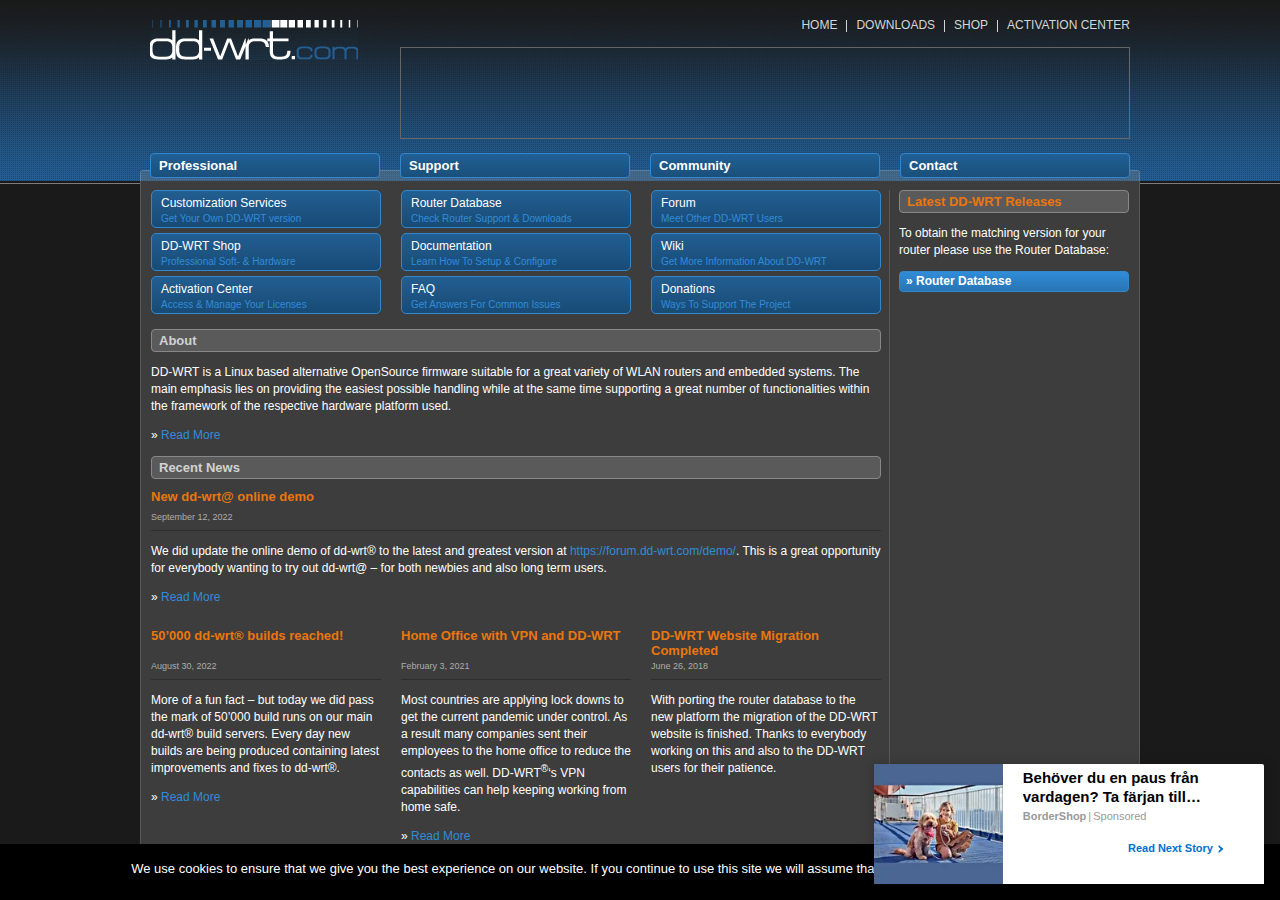Image resolution: width=1280 pixels, height=900 pixels.
Task: Click the sponsored ad photo of dogs
Action: (x=938, y=824)
